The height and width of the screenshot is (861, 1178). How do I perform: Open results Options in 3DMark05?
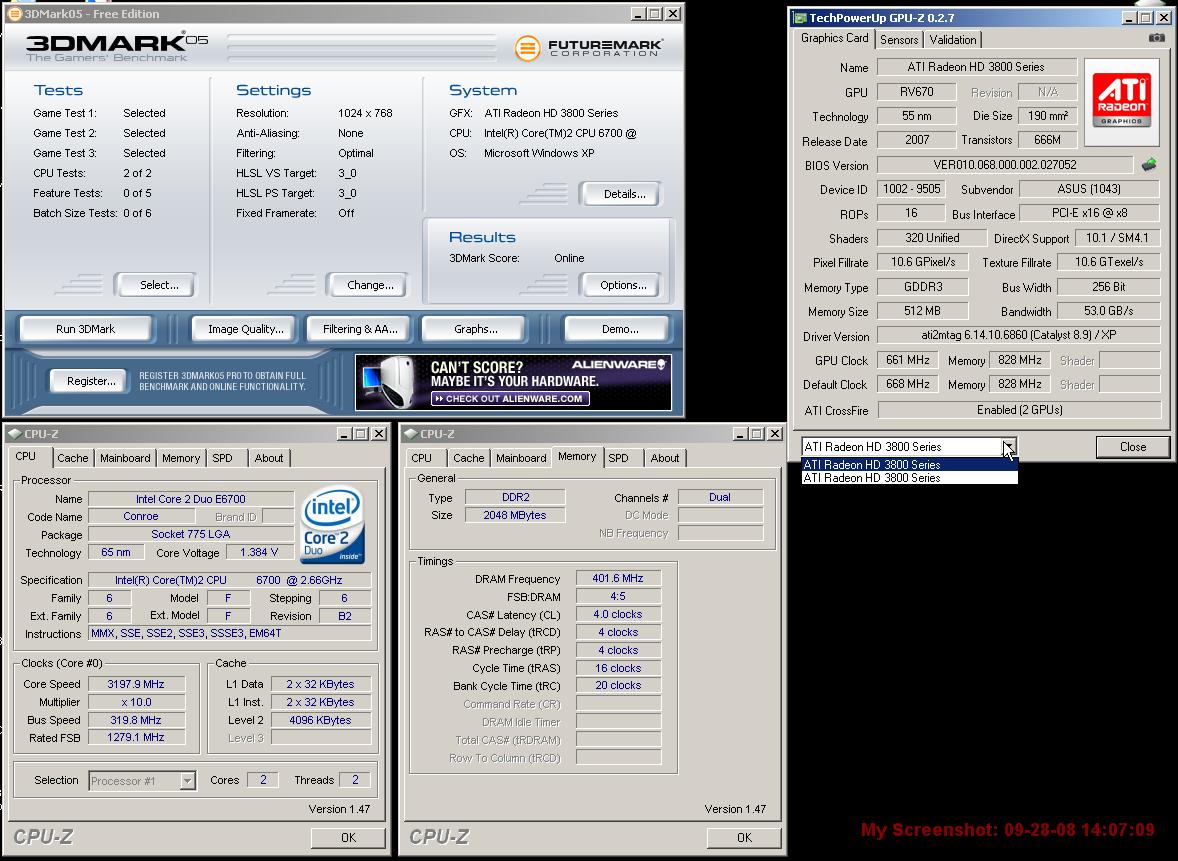click(x=623, y=285)
